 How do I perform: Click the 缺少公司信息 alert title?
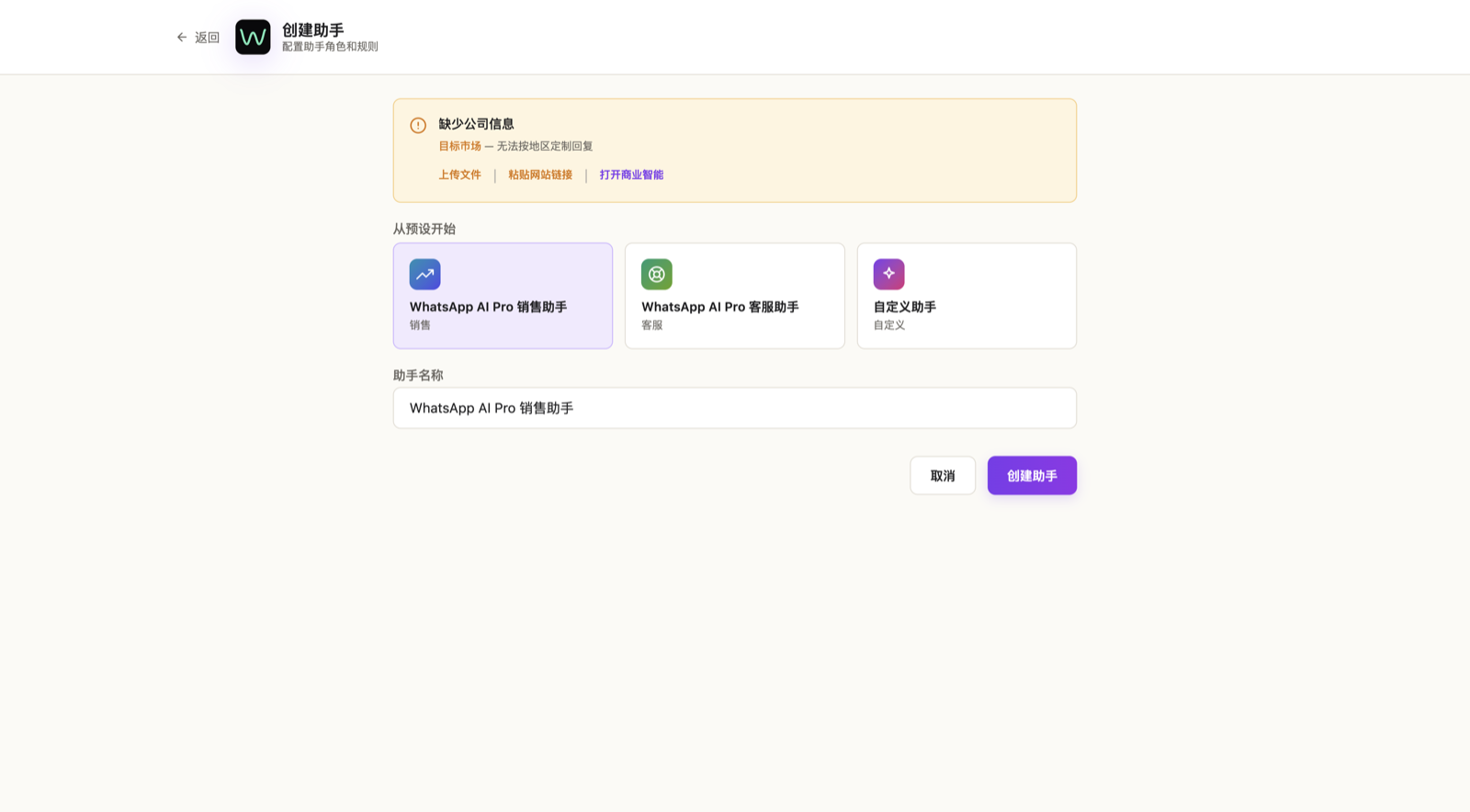pos(476,124)
